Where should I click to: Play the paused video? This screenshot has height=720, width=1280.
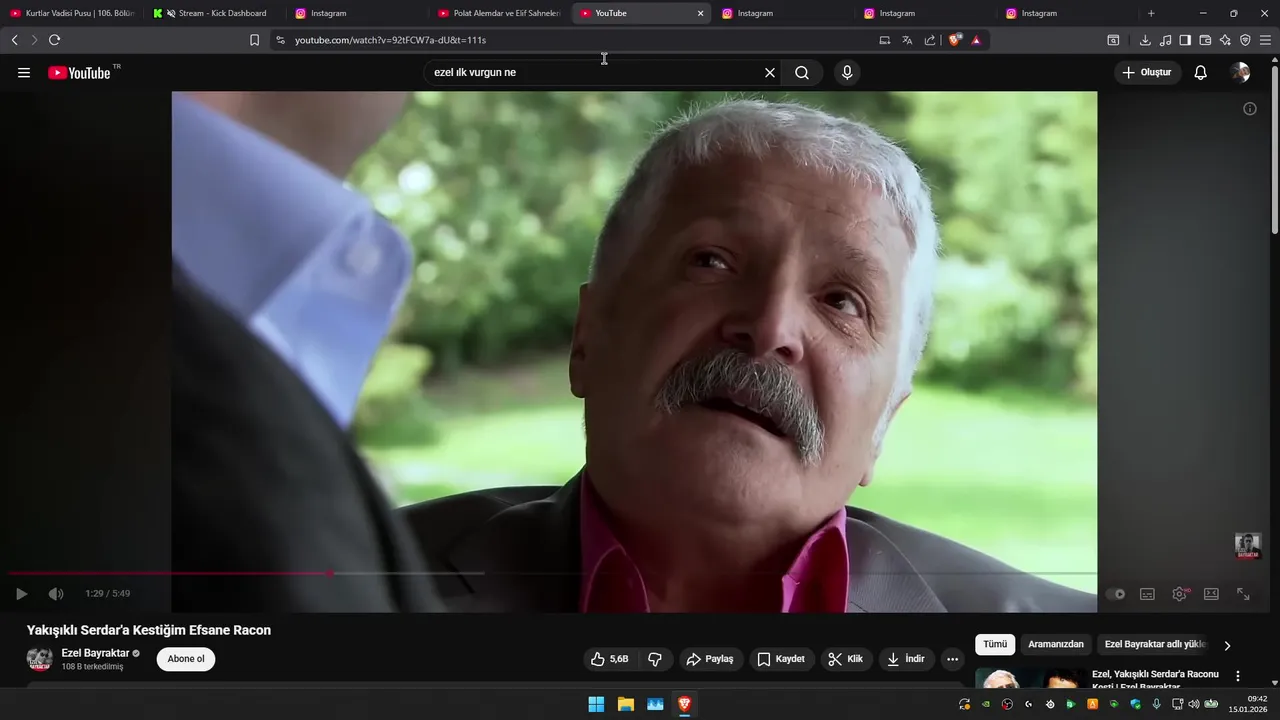tap(21, 594)
